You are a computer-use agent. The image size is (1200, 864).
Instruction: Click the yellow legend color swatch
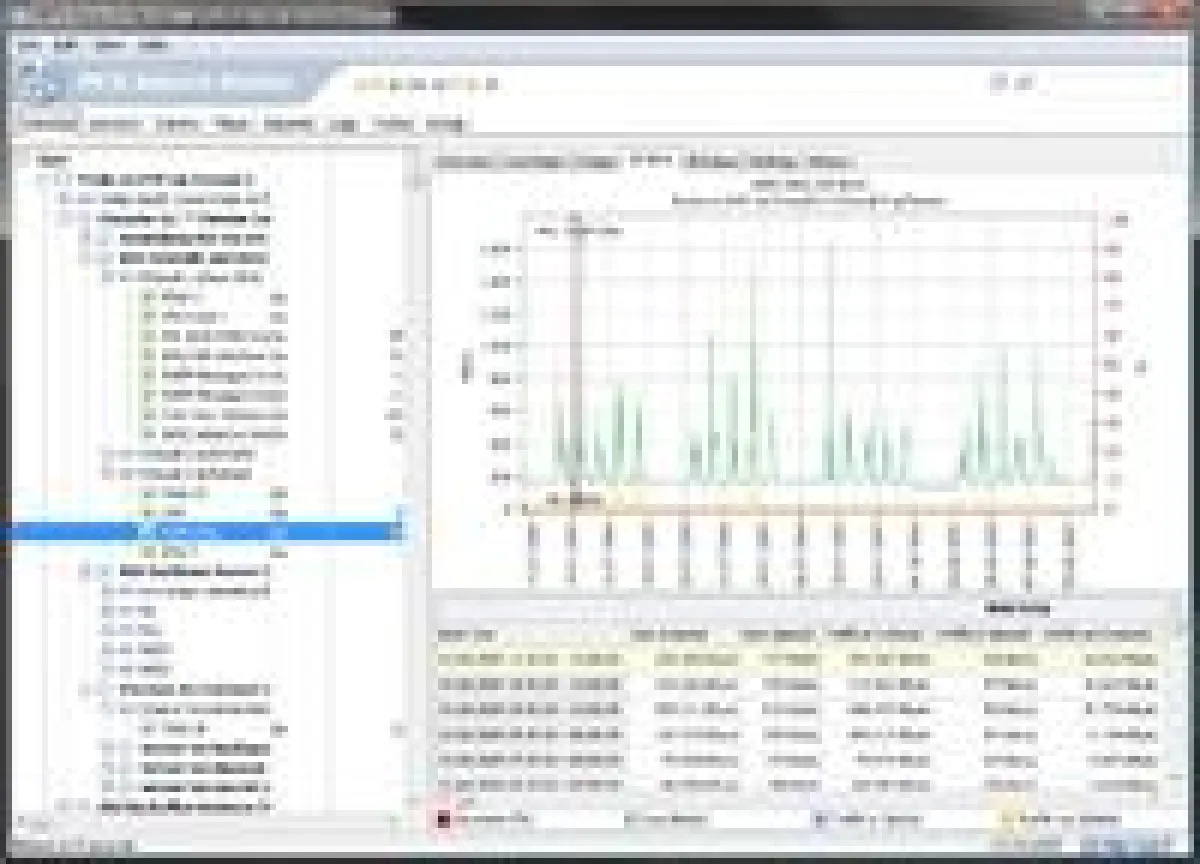point(1012,820)
